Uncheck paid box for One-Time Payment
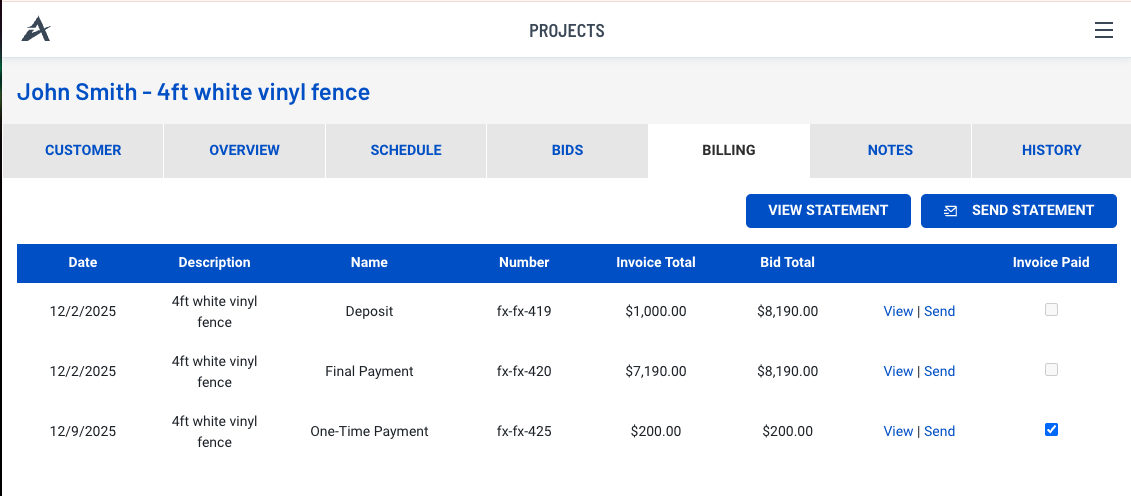 pos(1052,430)
